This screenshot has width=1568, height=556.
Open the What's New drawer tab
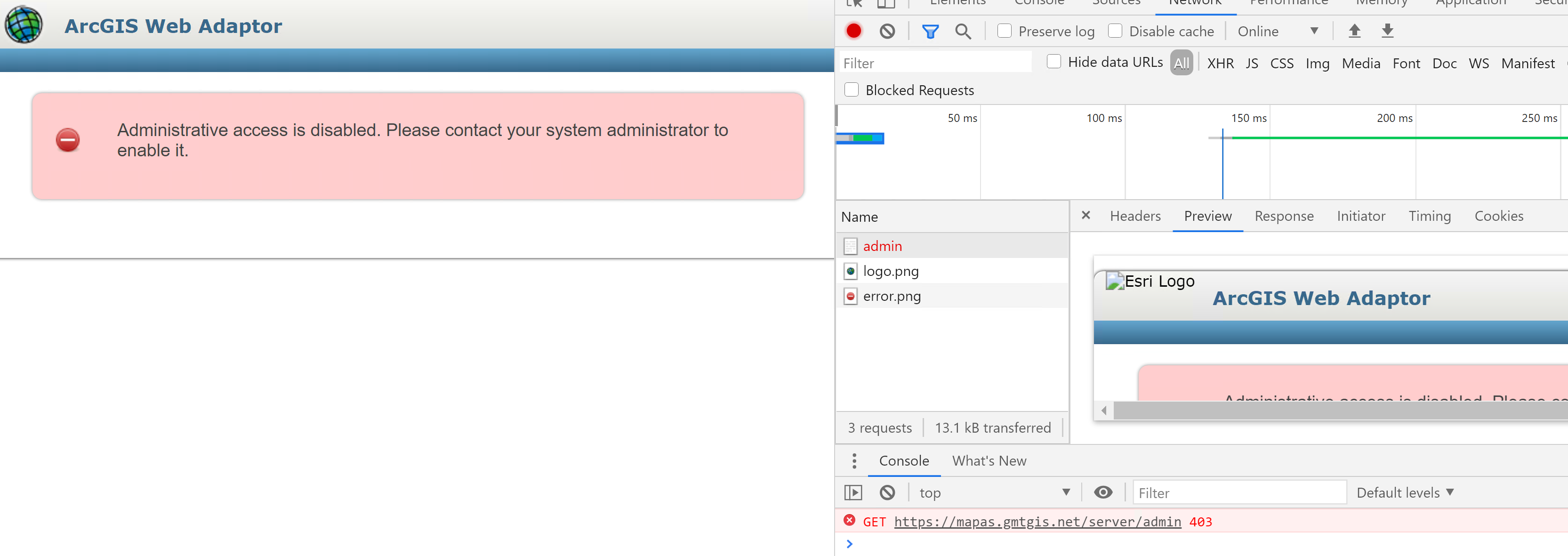pos(989,461)
